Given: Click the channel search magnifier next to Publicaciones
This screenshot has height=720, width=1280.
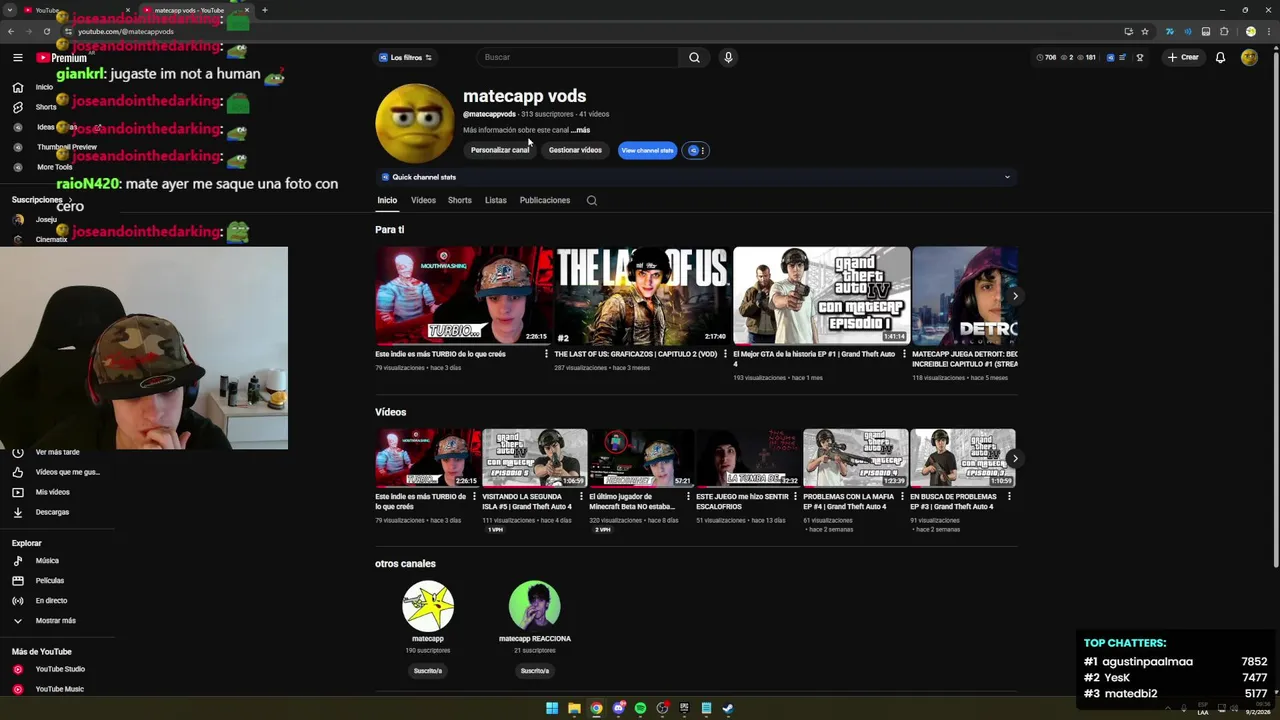Looking at the screenshot, I should (x=592, y=201).
